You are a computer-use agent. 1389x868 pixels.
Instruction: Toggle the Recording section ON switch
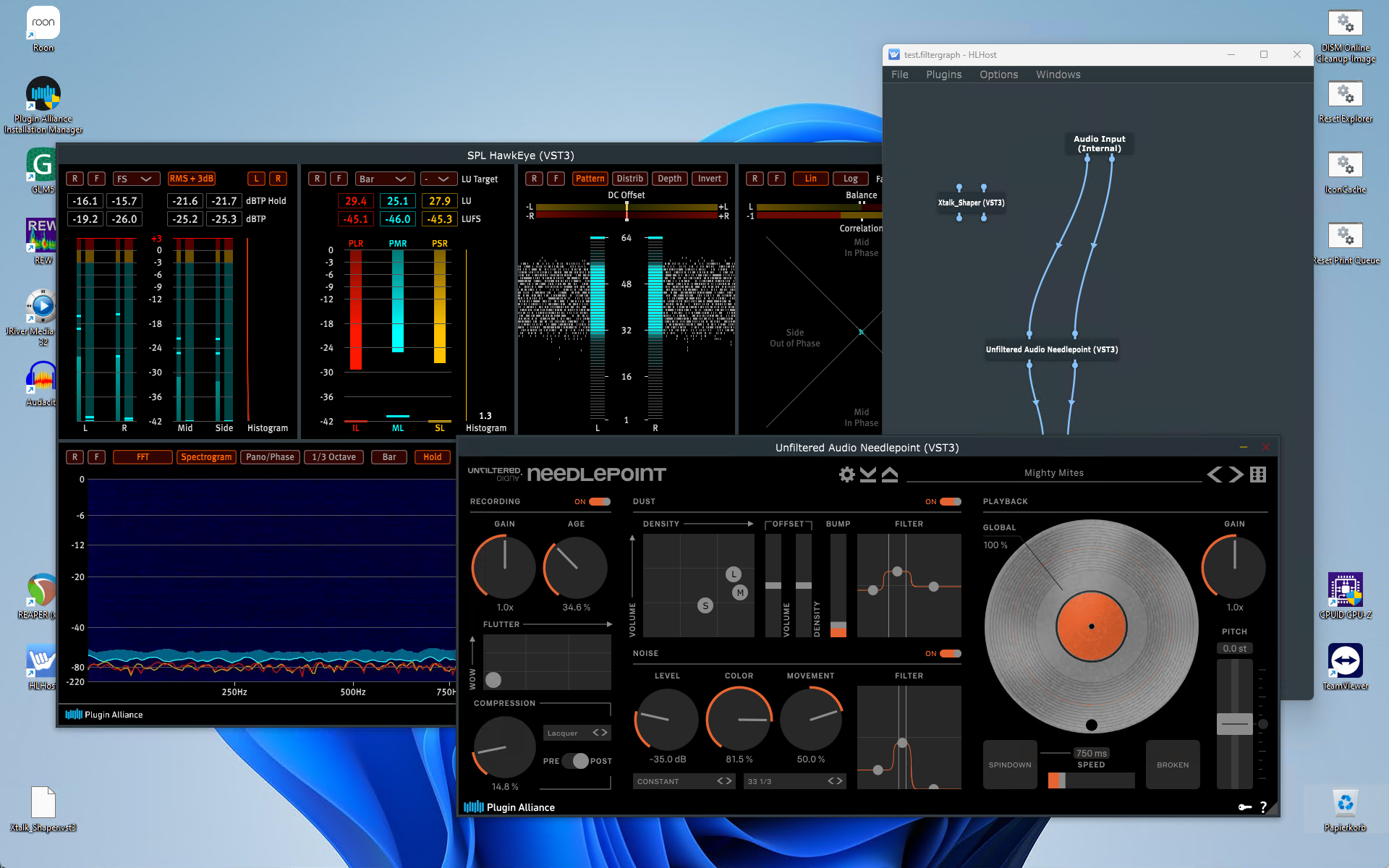click(599, 501)
